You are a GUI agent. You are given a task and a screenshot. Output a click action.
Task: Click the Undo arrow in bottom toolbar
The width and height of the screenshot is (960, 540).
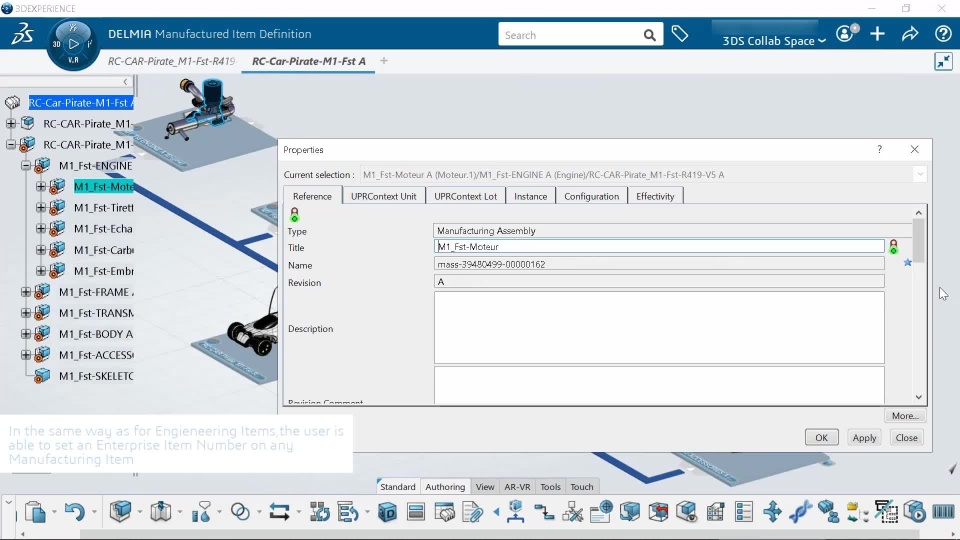[74, 511]
